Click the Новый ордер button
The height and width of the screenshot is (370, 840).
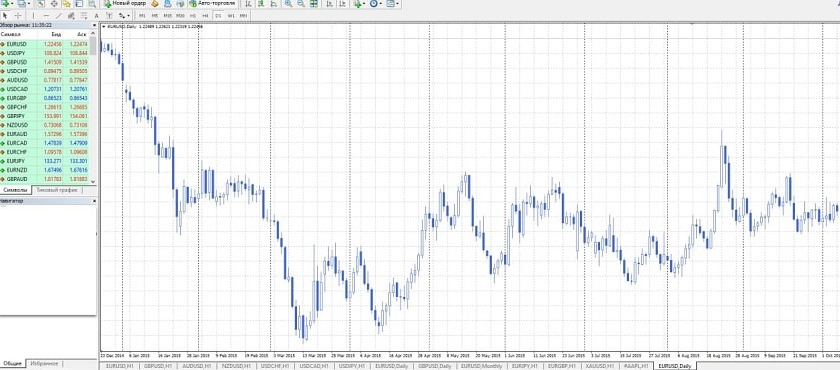(x=125, y=3)
